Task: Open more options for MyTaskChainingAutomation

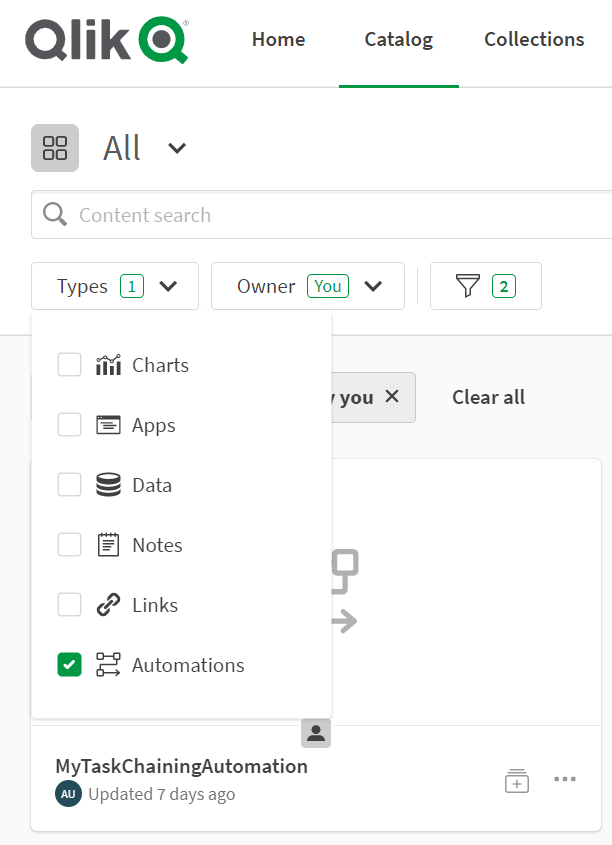Action: coord(565,780)
